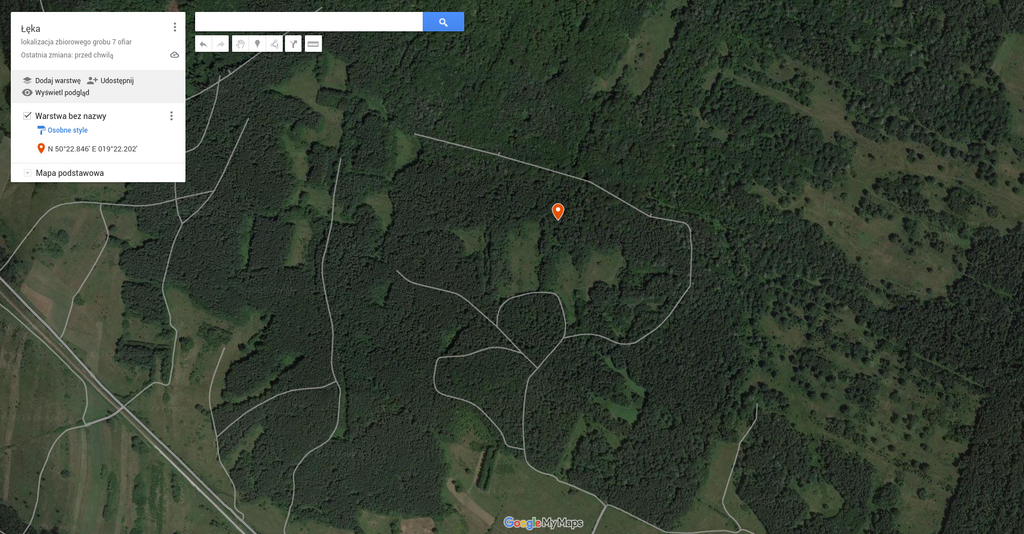Viewport: 1024px width, 534px height.
Task: Expand the Mapa podstawowa section
Action: pyautogui.click(x=27, y=173)
